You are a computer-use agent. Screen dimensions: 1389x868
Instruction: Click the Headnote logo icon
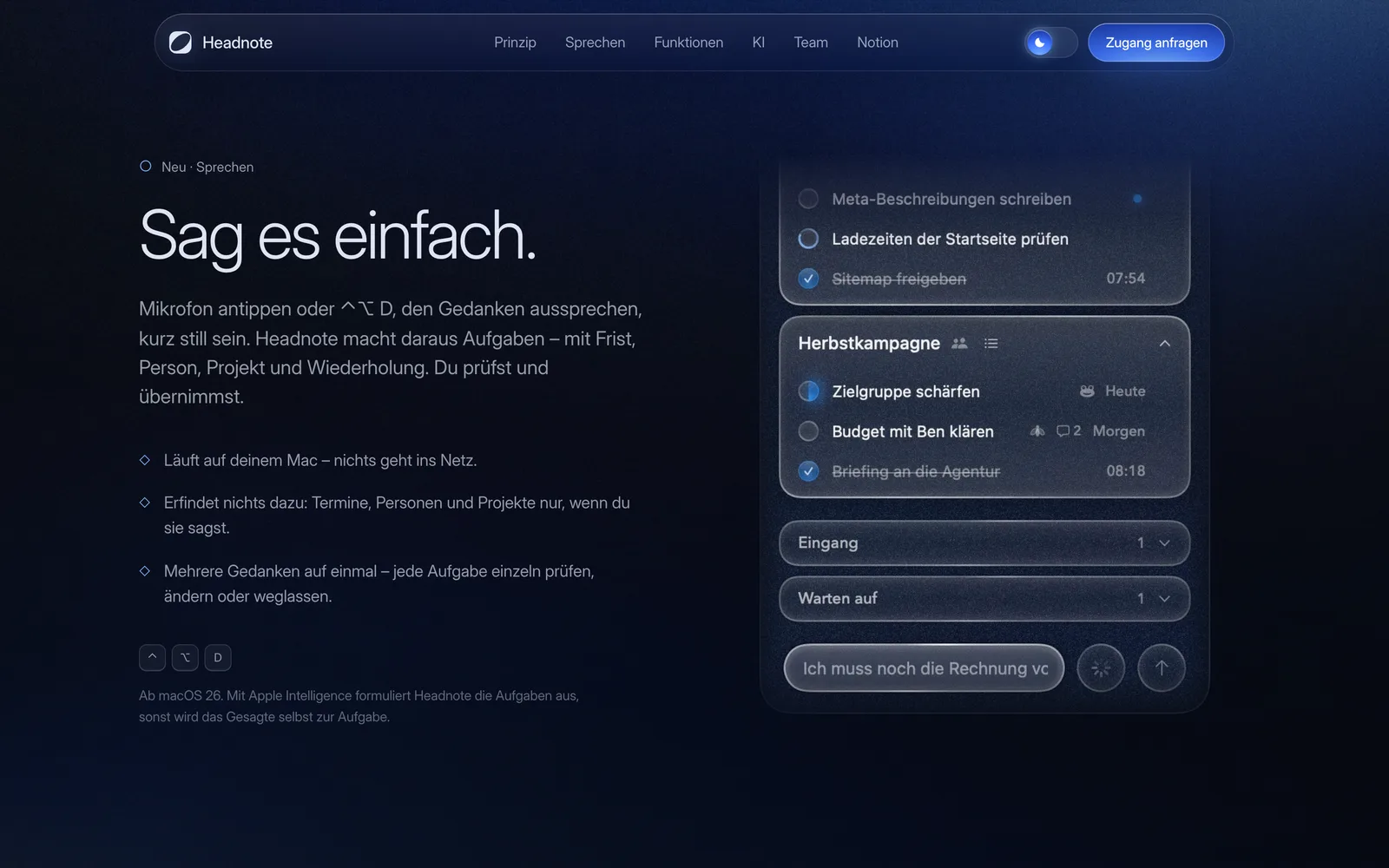tap(181, 43)
